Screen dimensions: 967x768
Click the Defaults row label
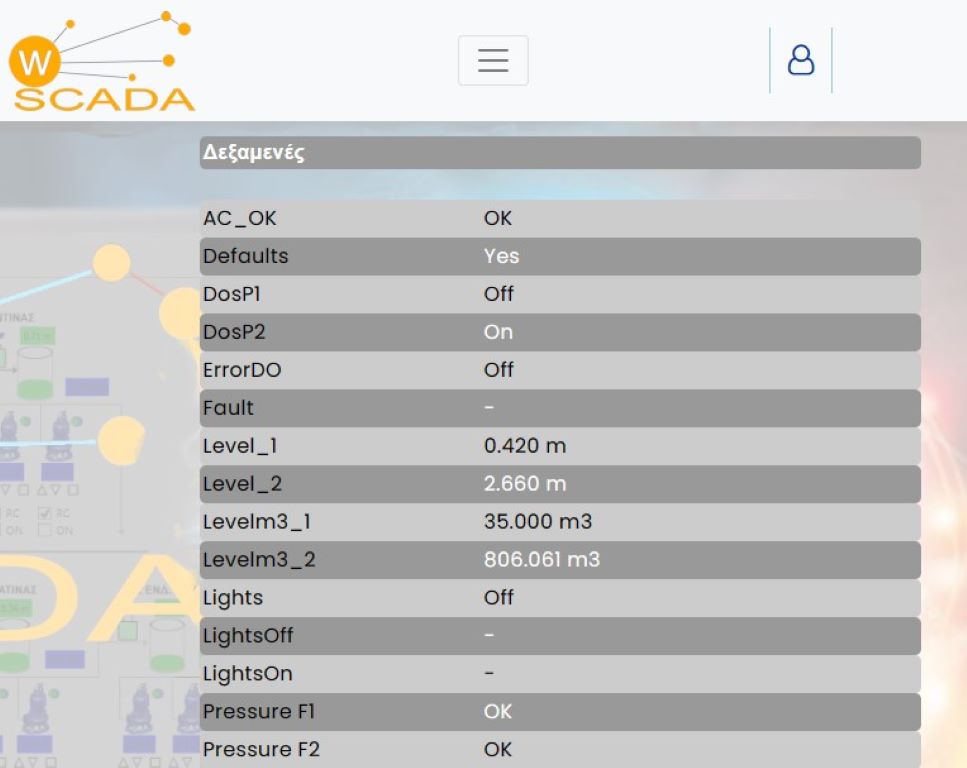(245, 256)
